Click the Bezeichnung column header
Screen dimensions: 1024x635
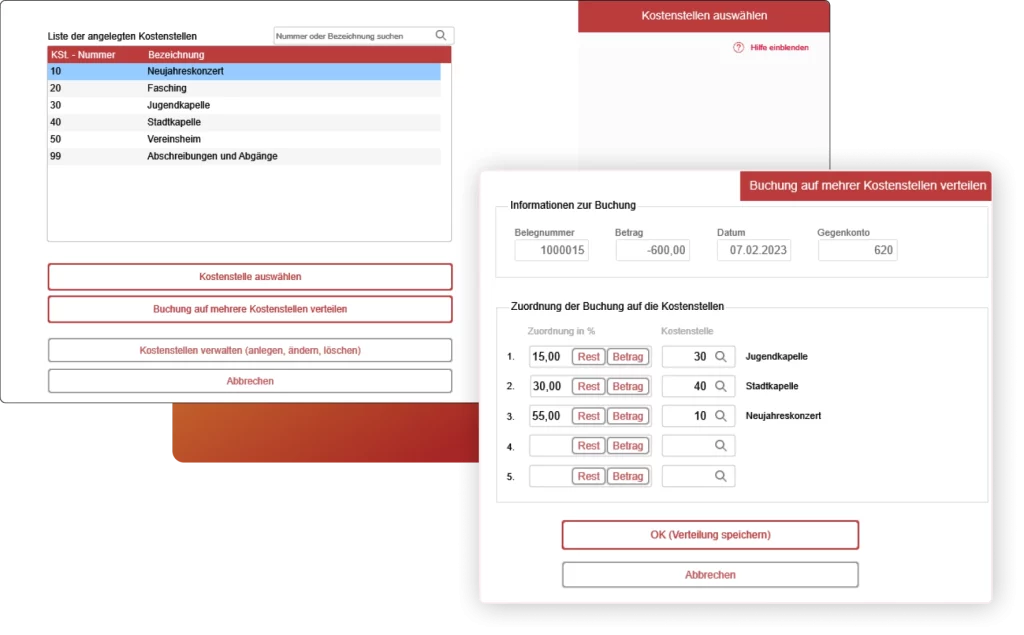(176, 55)
